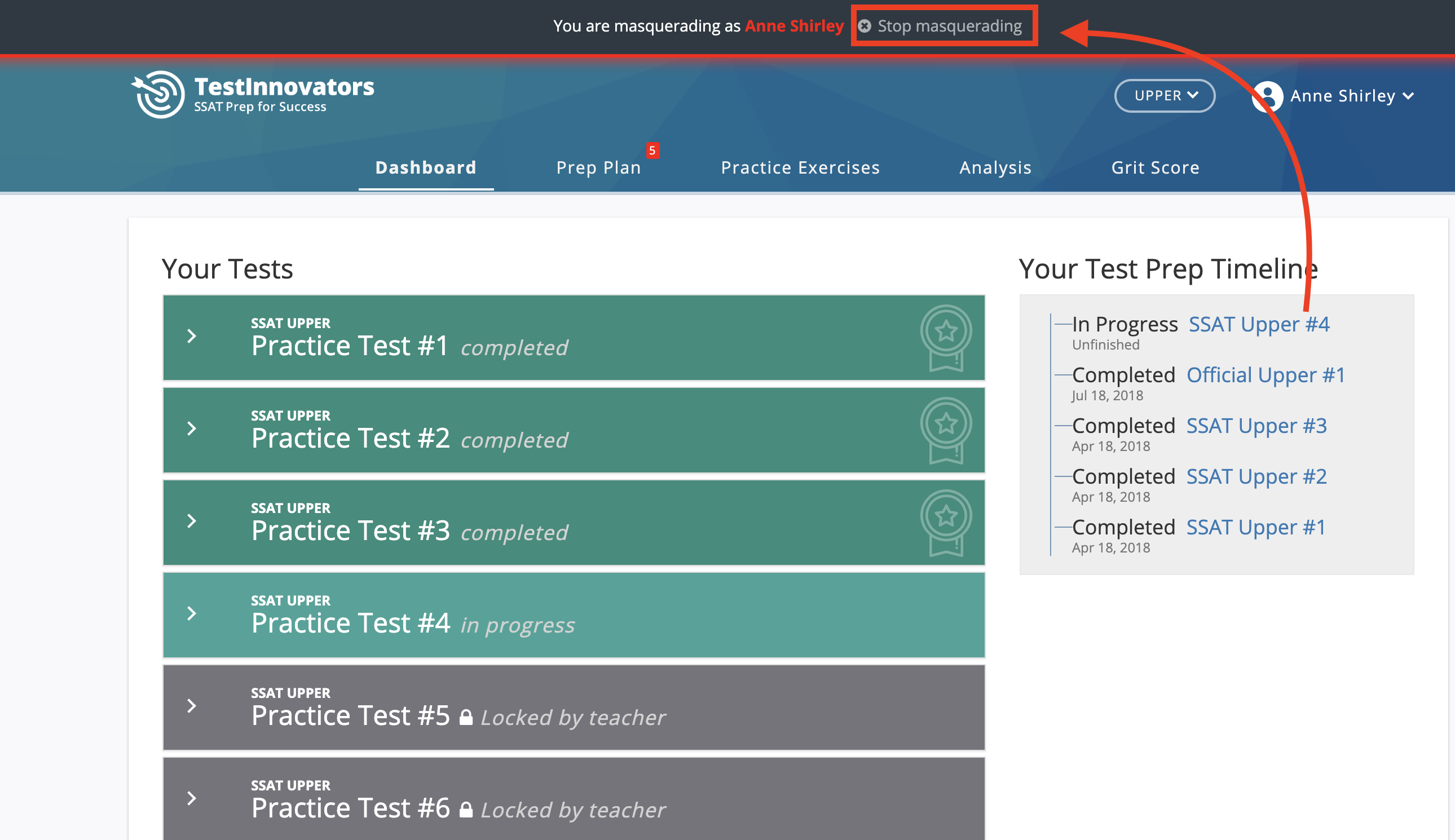
Task: Expand Practice Test #4 with its chevron
Action: [x=192, y=613]
